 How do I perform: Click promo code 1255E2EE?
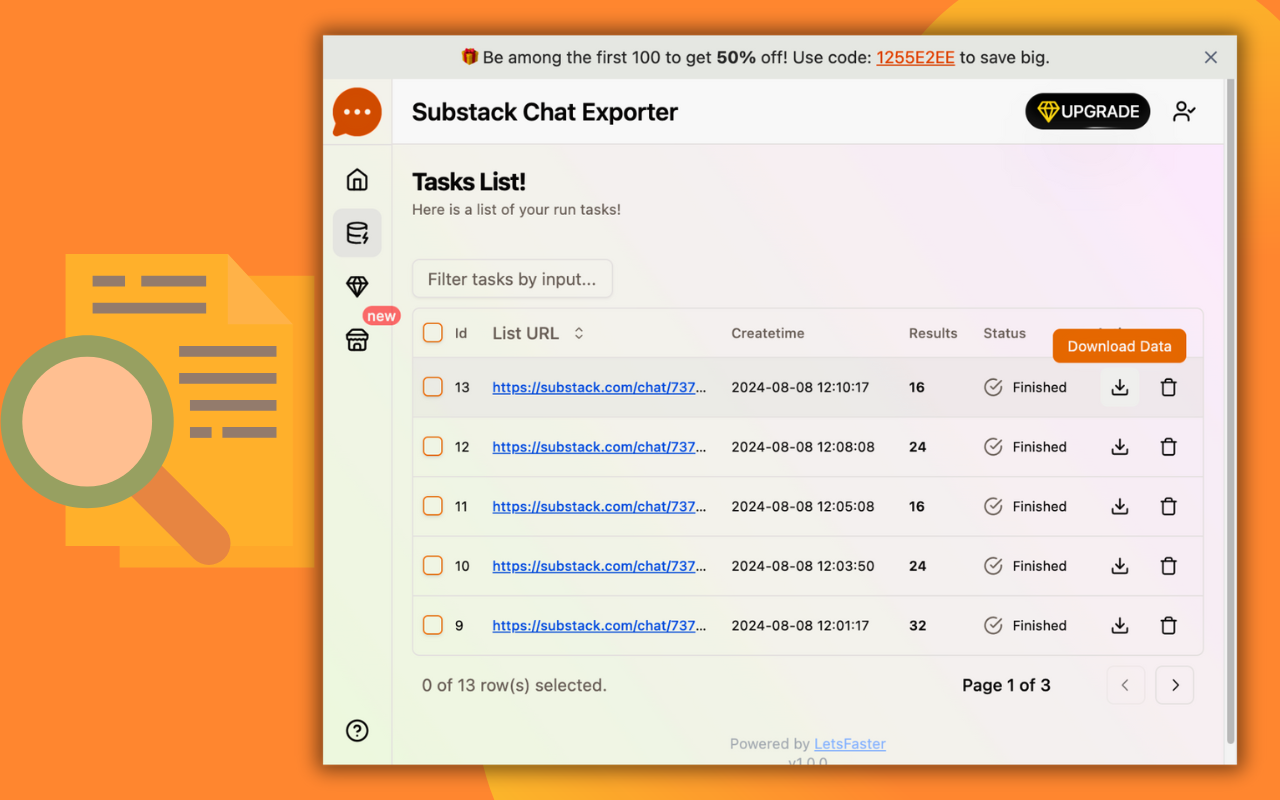[x=915, y=58]
